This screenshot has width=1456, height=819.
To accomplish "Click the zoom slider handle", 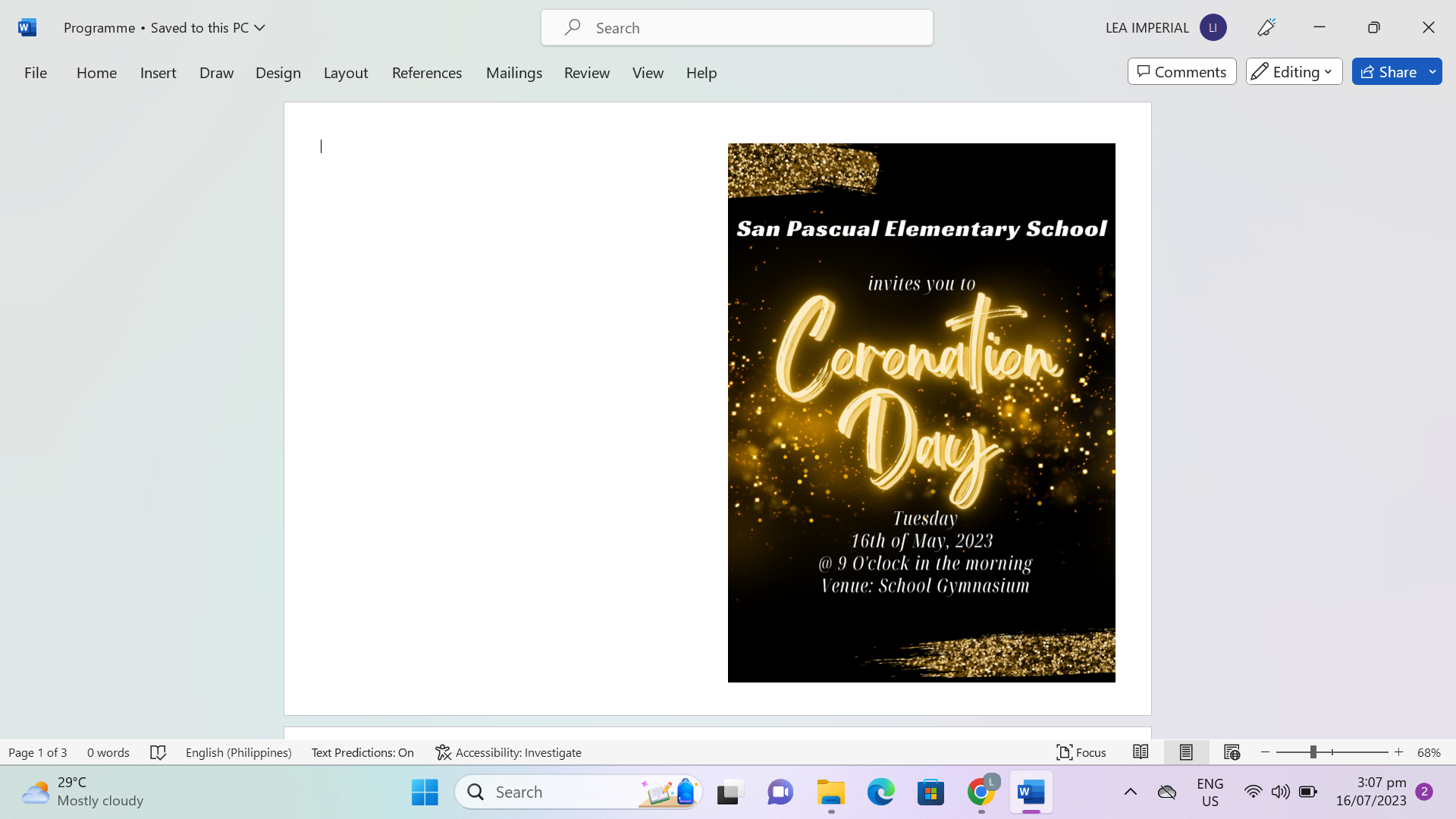I will pyautogui.click(x=1313, y=752).
